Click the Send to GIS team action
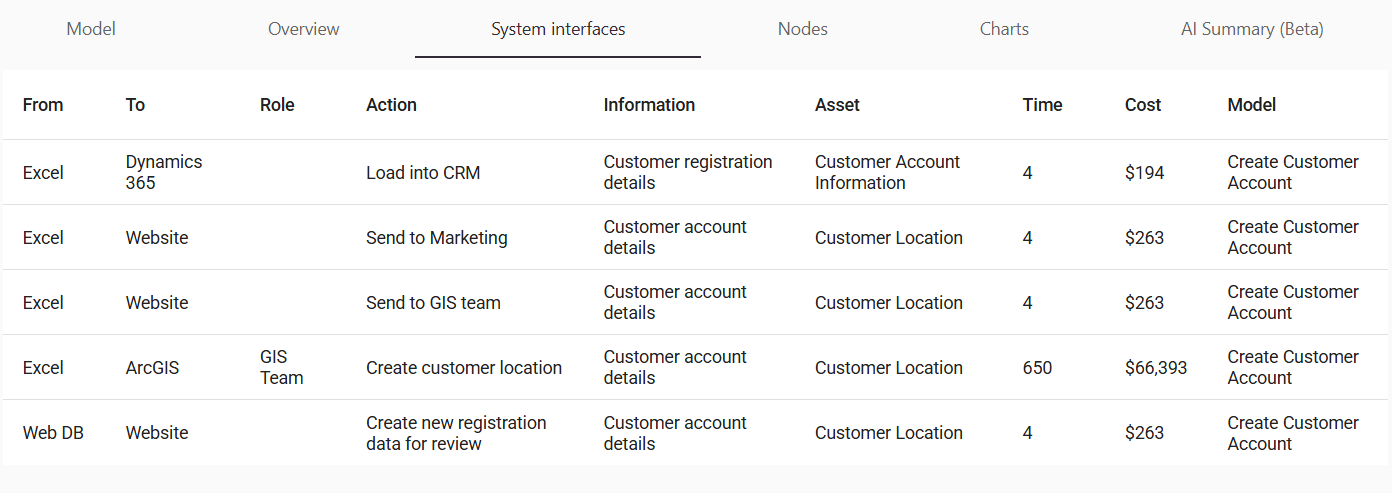 pos(433,303)
